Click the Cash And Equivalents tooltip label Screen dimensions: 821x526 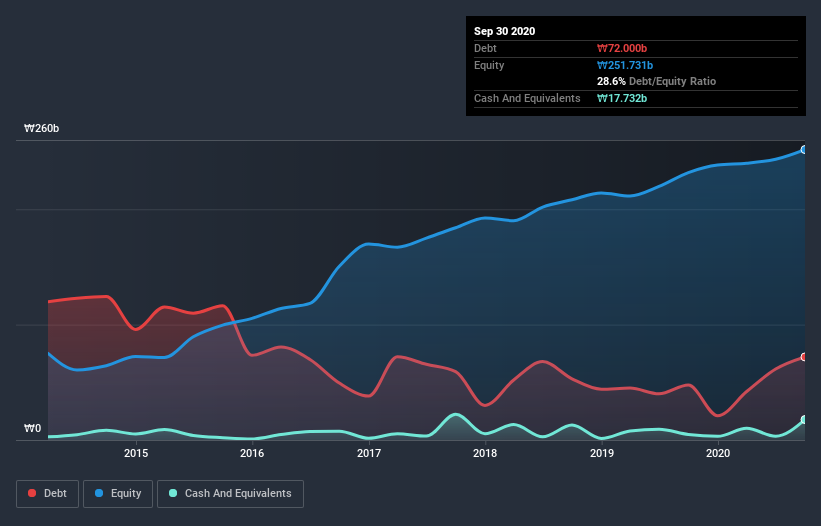coord(527,98)
